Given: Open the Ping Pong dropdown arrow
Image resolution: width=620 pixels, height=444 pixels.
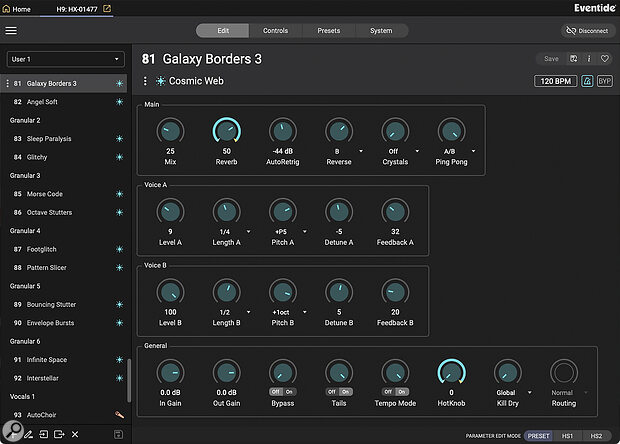Looking at the screenshot, I should click(473, 151).
